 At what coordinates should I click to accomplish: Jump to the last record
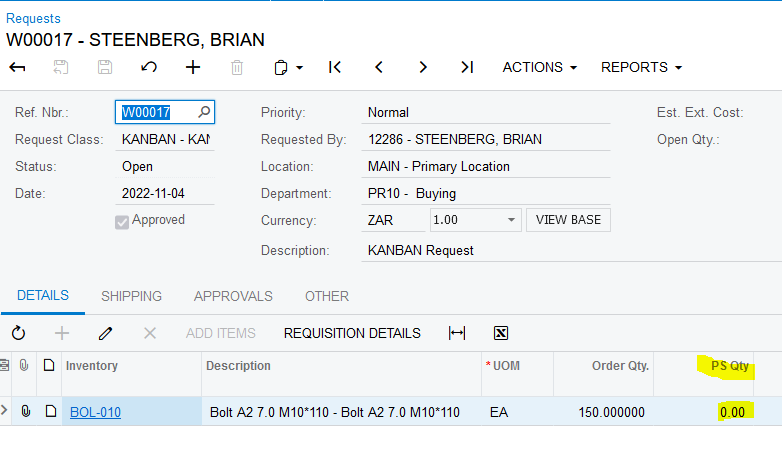click(466, 67)
